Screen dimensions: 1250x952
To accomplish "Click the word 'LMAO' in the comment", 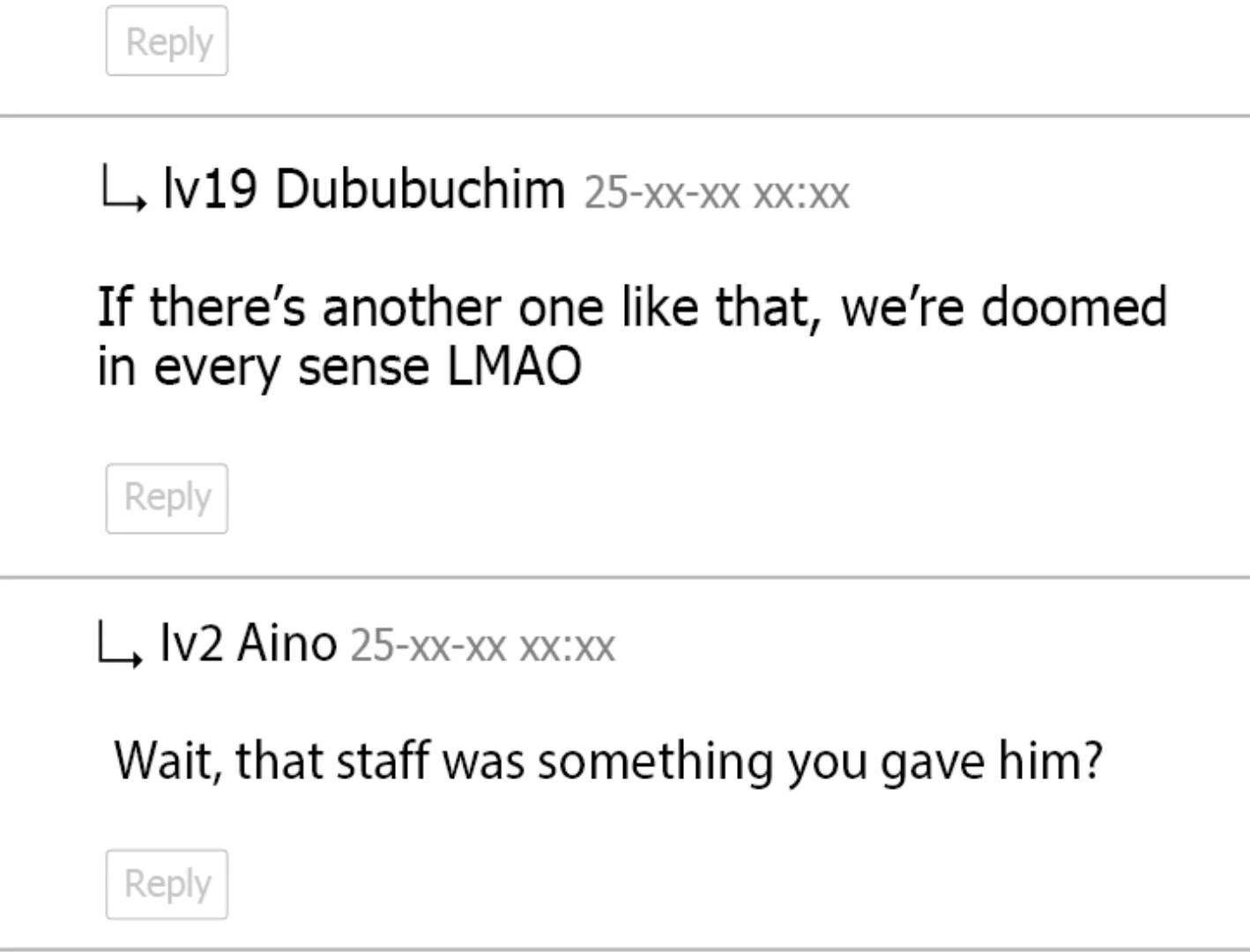I will (515, 366).
